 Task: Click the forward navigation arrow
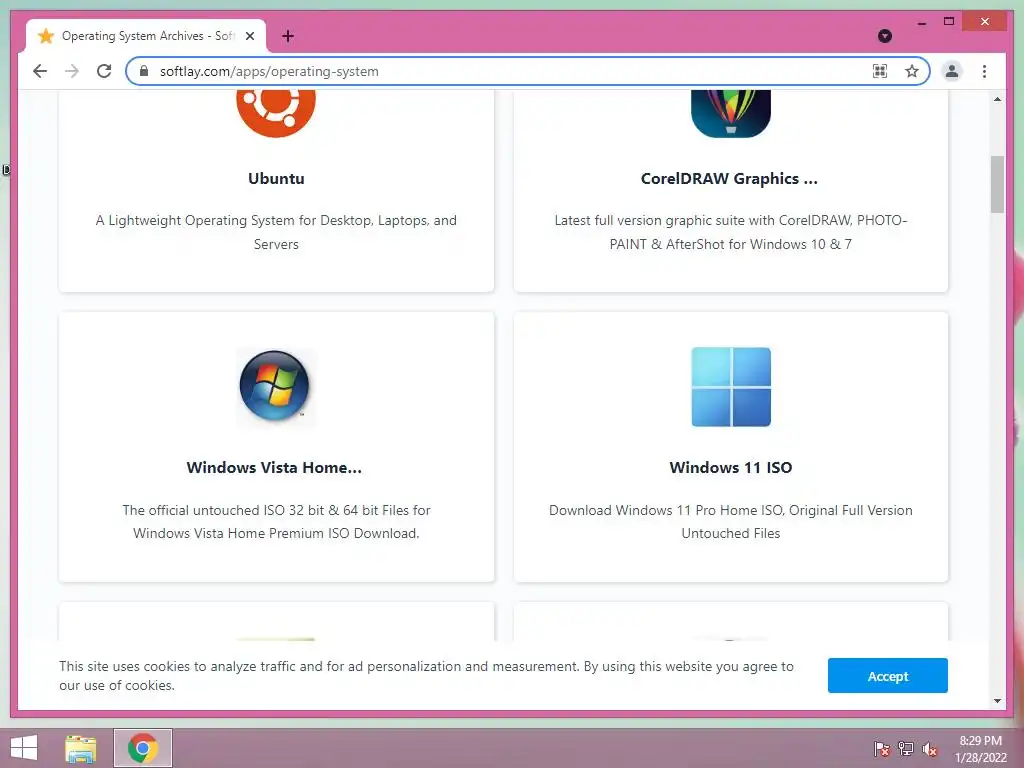point(72,71)
